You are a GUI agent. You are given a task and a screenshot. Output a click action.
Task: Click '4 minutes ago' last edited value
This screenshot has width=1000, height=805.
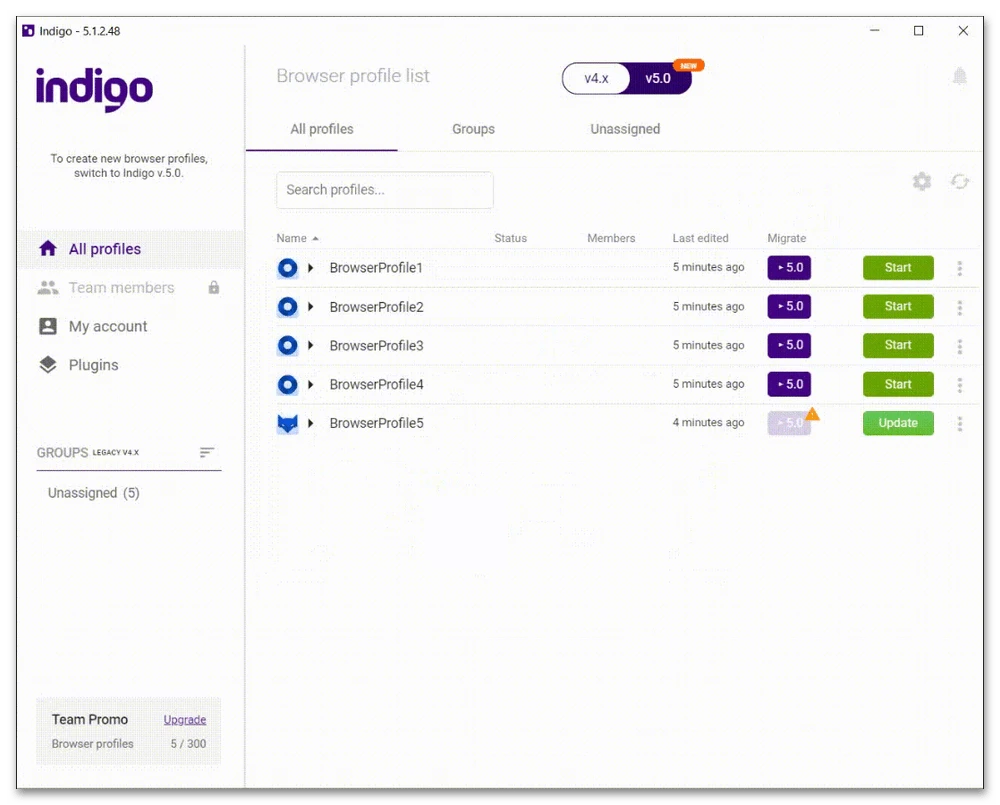(x=708, y=422)
